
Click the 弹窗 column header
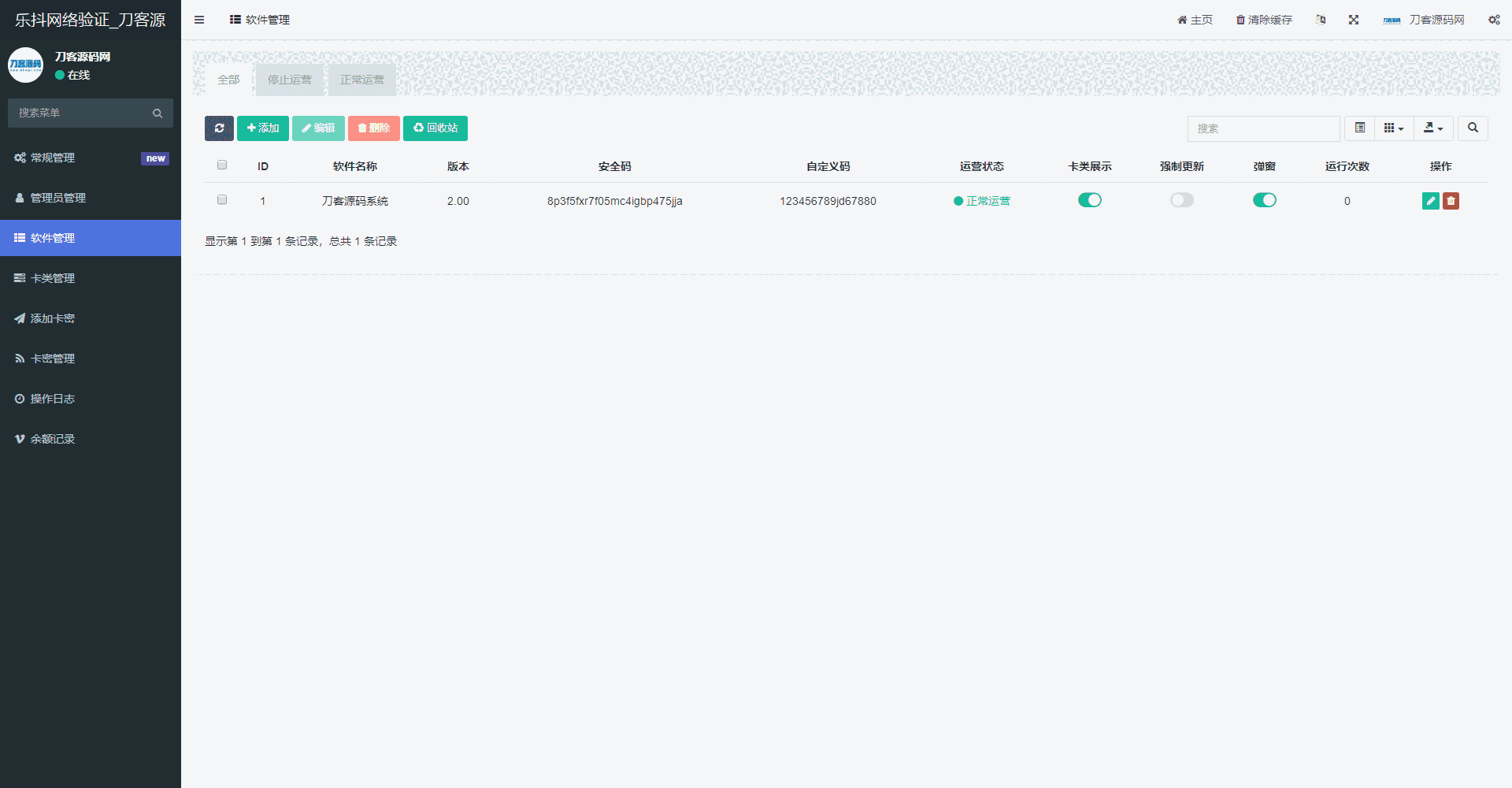click(x=1265, y=166)
